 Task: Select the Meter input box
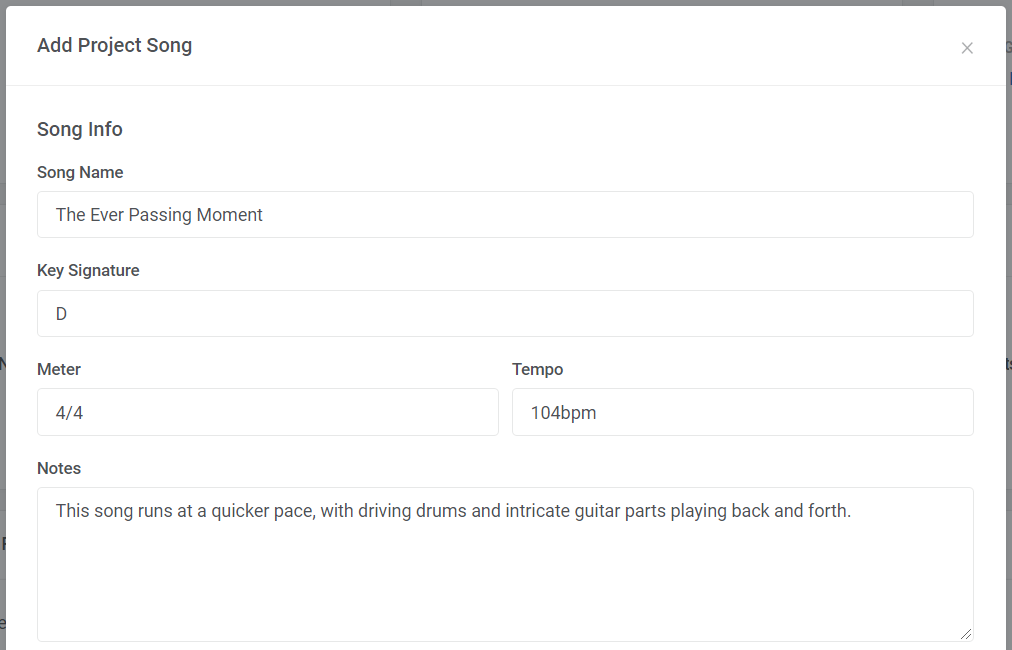pos(267,412)
